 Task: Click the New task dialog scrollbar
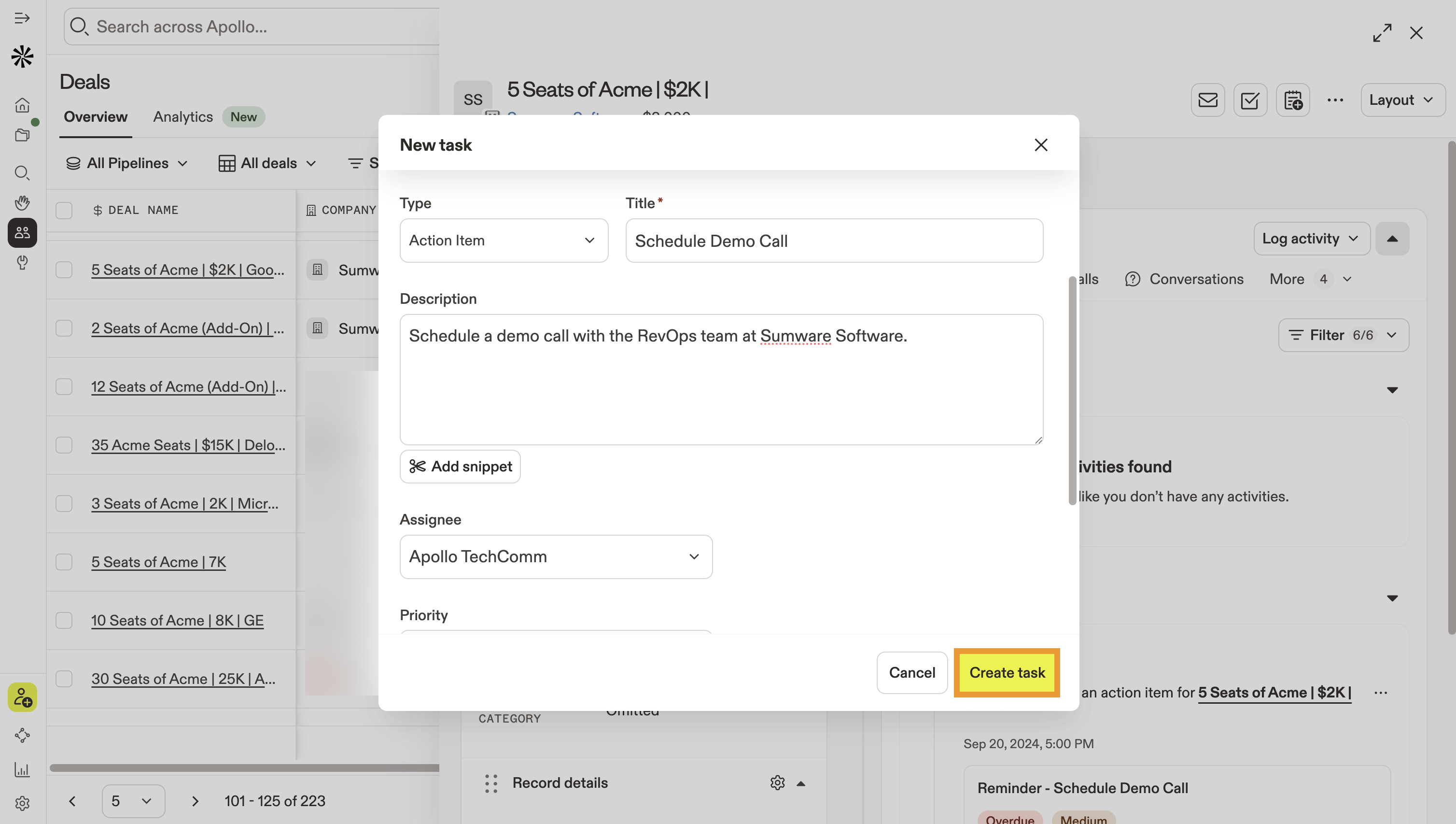(1072, 390)
